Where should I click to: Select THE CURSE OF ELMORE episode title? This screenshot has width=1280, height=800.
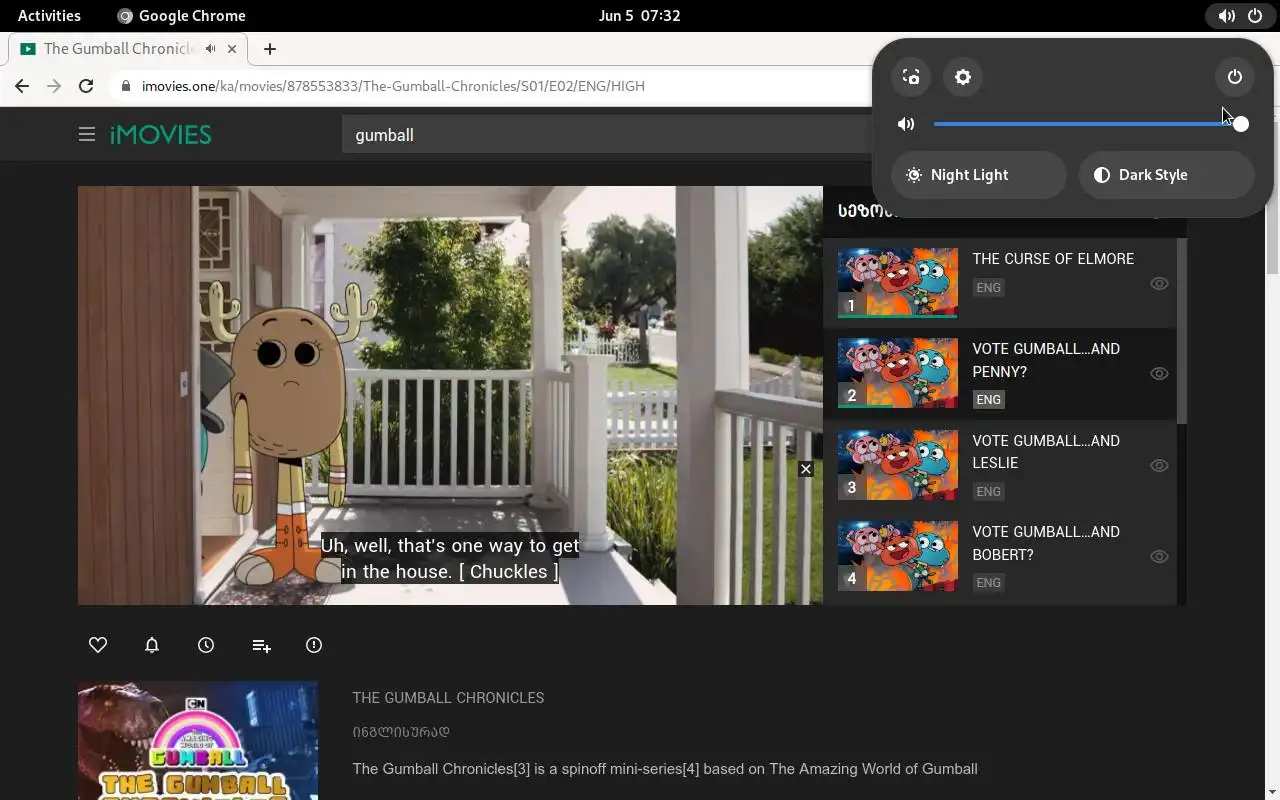click(x=1053, y=259)
